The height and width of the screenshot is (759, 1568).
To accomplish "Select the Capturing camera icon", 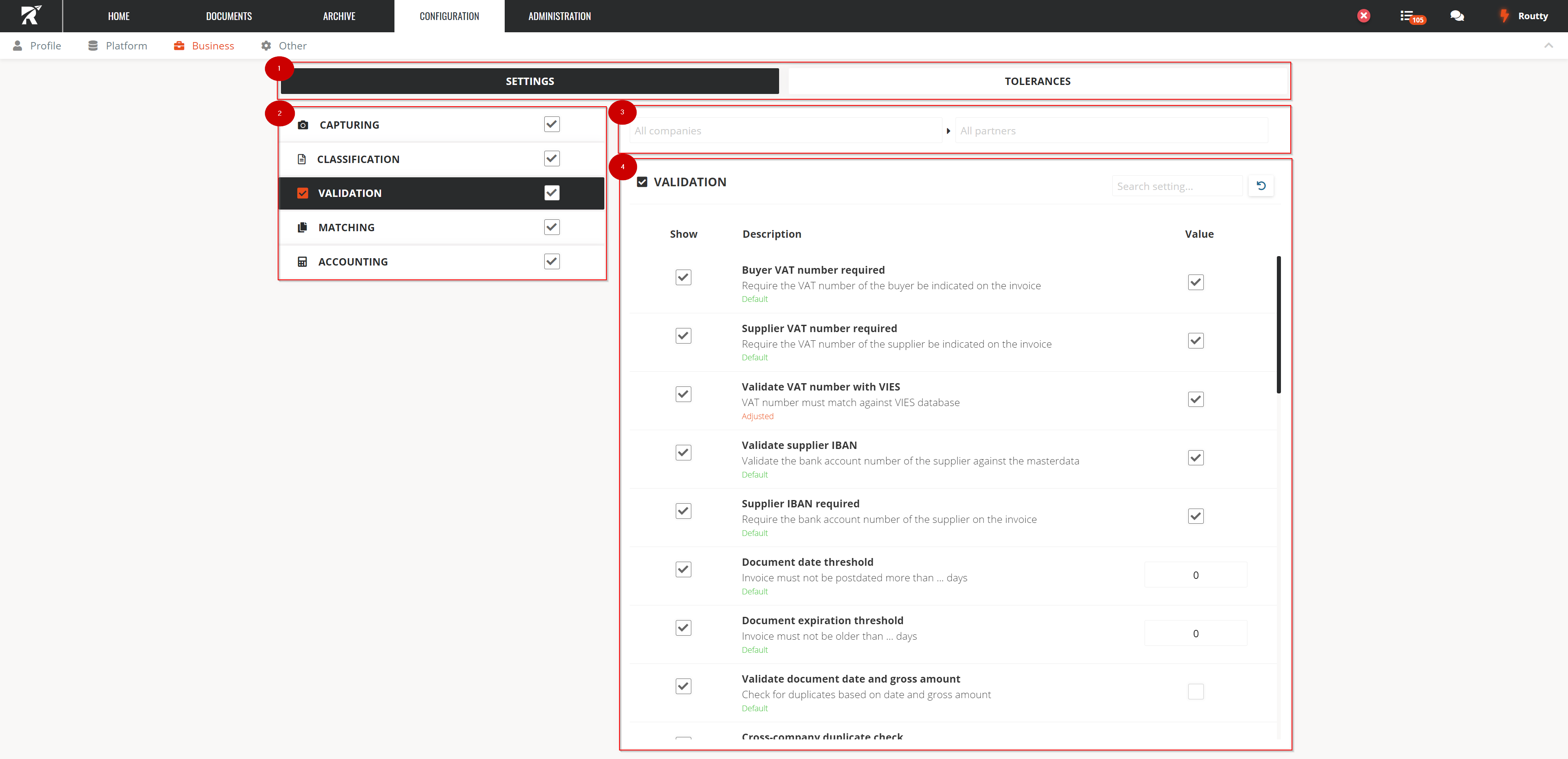I will pyautogui.click(x=303, y=125).
